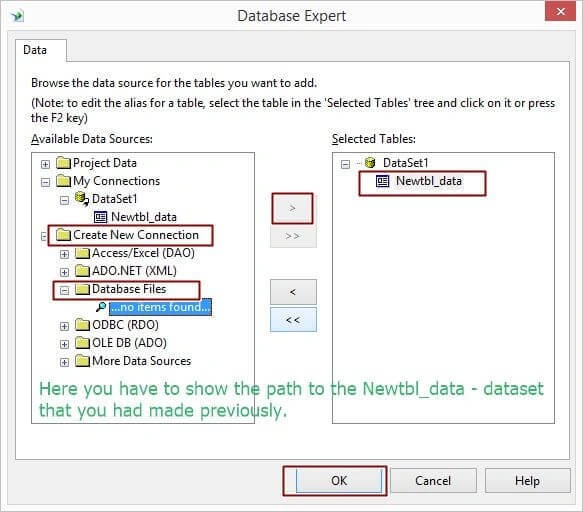The height and width of the screenshot is (512, 583).
Task: Select Newtbl_data in the Selected Tables tree
Action: [x=429, y=181]
